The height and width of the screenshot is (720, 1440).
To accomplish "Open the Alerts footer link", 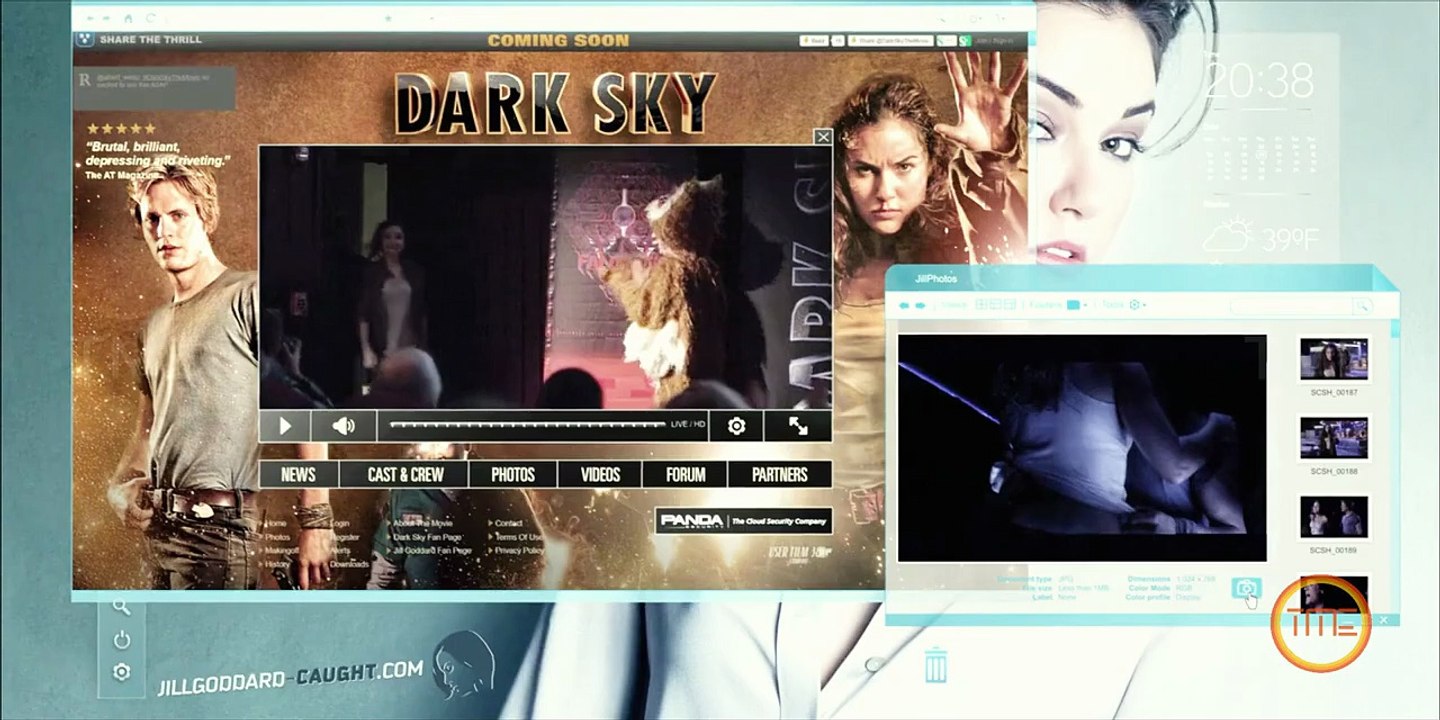I will coord(341,551).
